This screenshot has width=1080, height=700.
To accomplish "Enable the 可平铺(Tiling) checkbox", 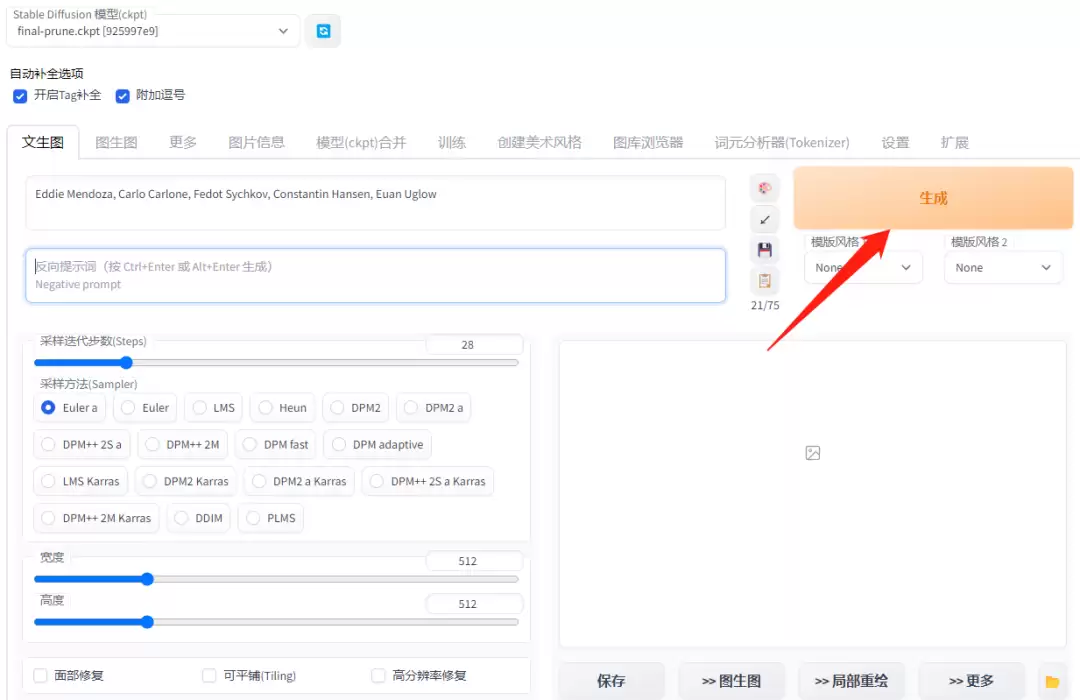I will pyautogui.click(x=209, y=675).
